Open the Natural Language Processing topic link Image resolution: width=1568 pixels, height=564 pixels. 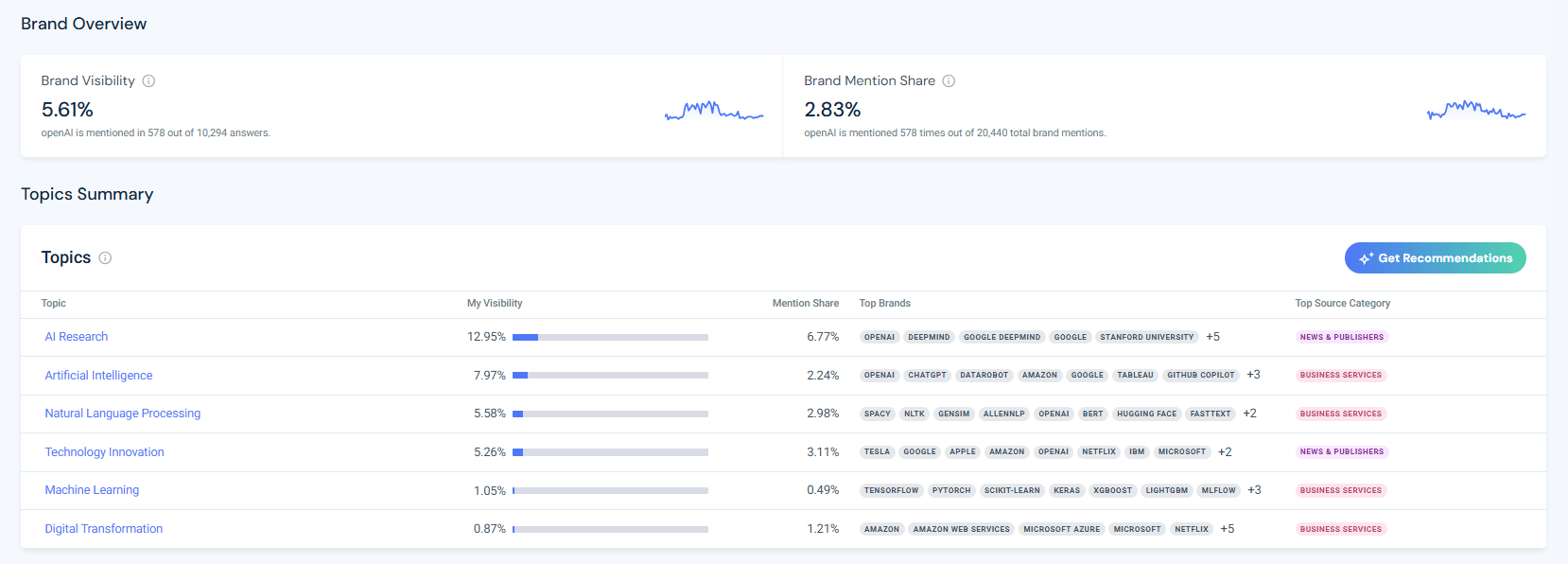click(123, 414)
